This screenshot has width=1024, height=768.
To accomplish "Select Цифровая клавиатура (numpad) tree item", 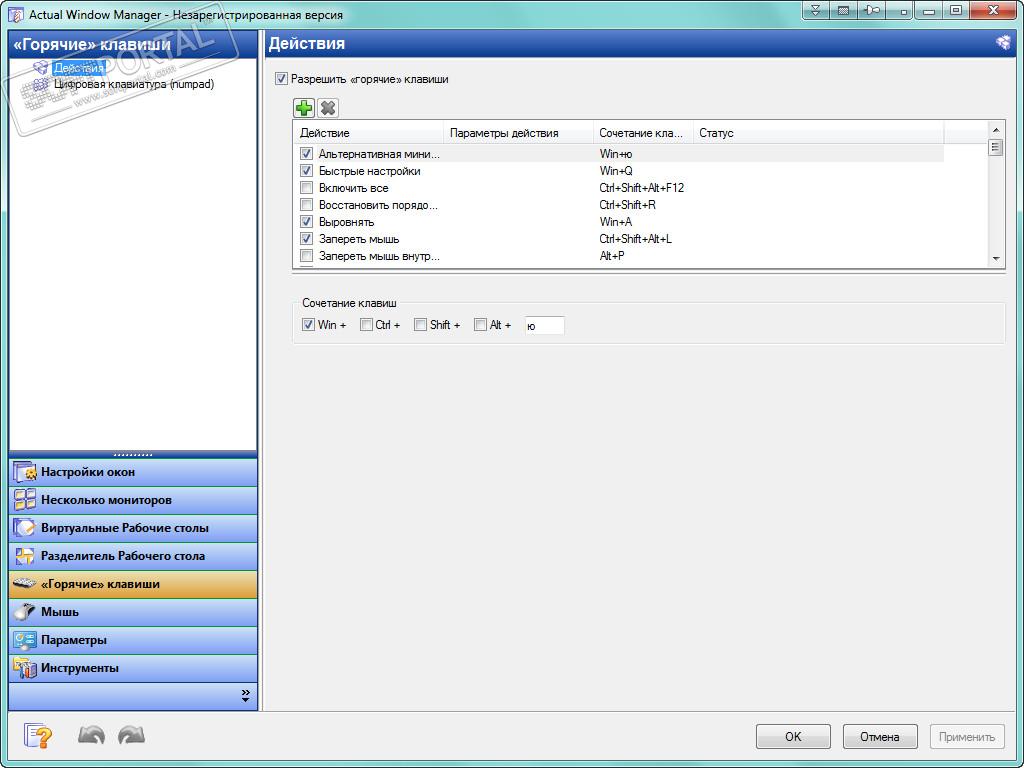I will click(134, 84).
